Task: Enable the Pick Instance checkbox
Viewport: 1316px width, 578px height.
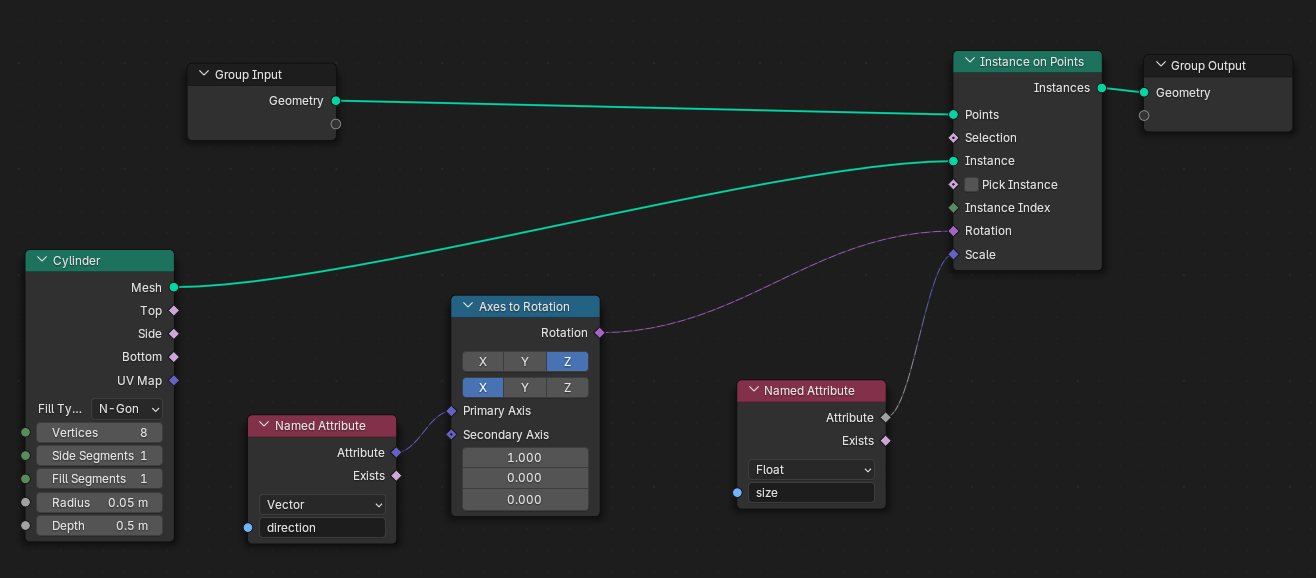Action: coord(971,185)
